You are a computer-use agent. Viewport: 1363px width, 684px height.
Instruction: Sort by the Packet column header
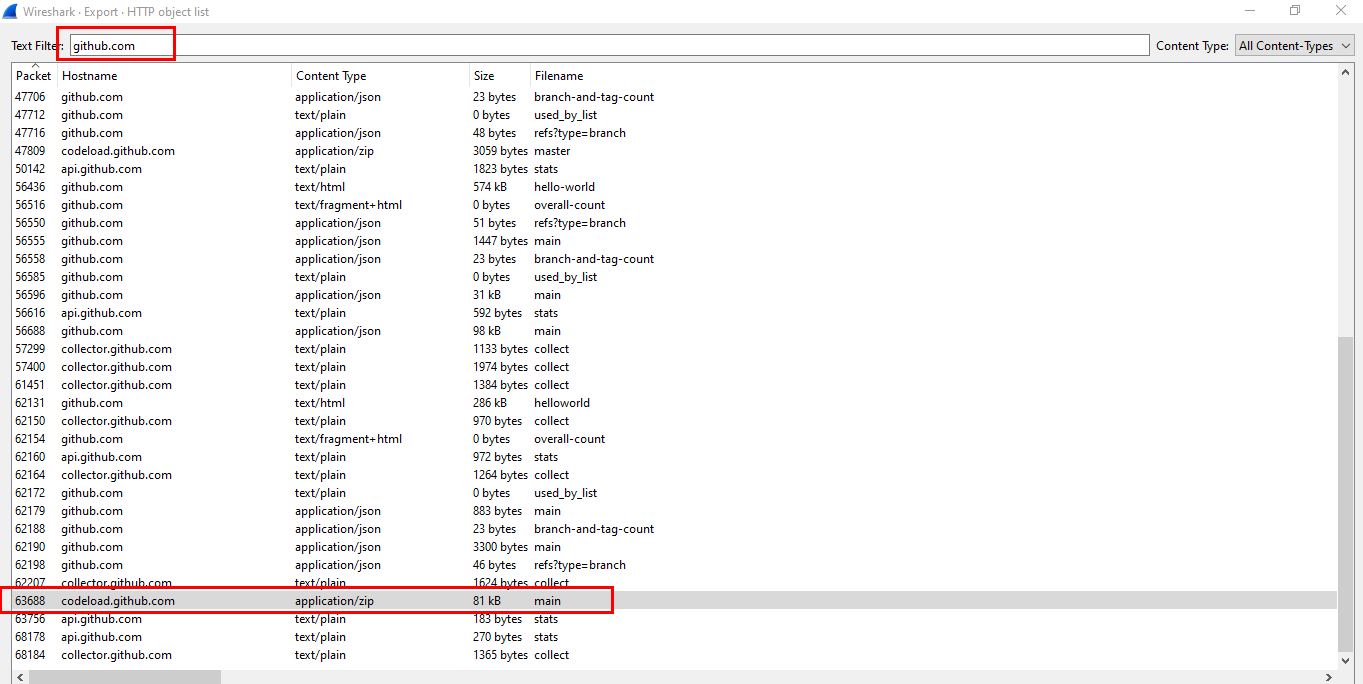pyautogui.click(x=34, y=75)
